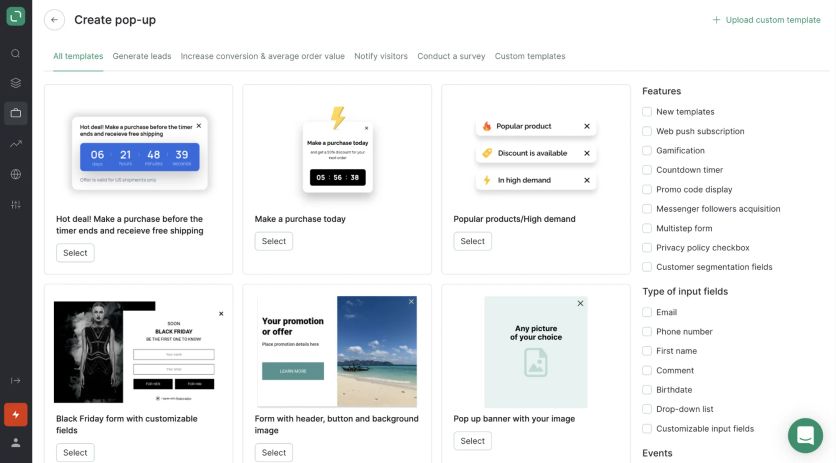Viewport: 836px width, 463px height.
Task: Select the Black Friday form template
Action: point(75,452)
